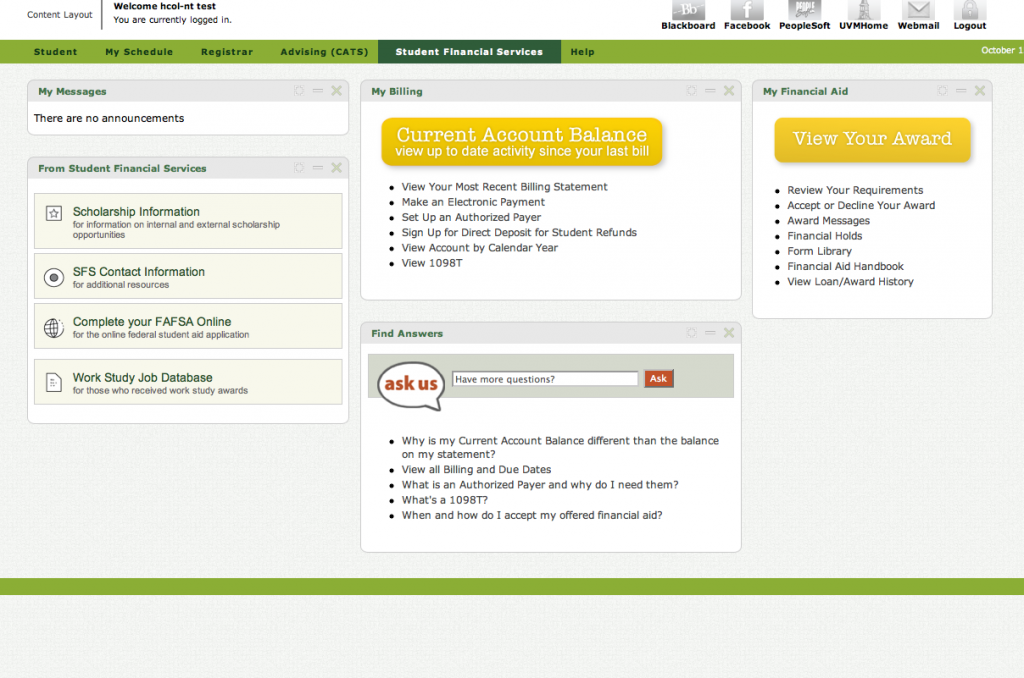
Task: Open the From Student Financial Services panel options
Action: (298, 167)
